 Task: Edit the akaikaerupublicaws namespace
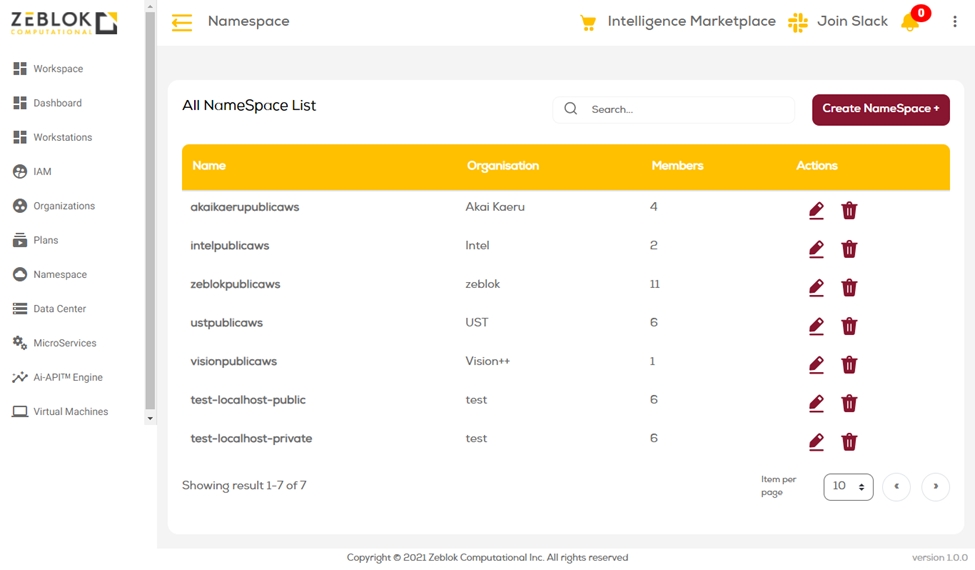click(x=816, y=211)
